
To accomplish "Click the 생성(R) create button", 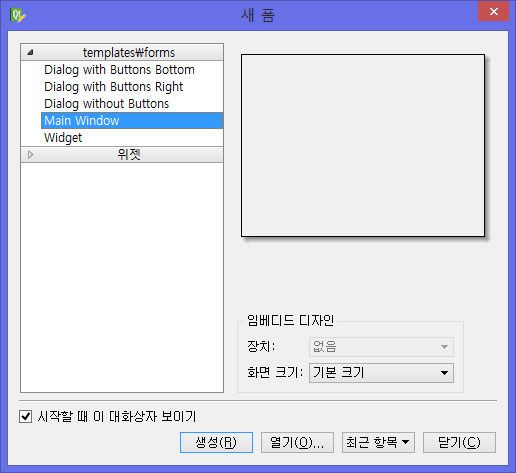I will 216,442.
